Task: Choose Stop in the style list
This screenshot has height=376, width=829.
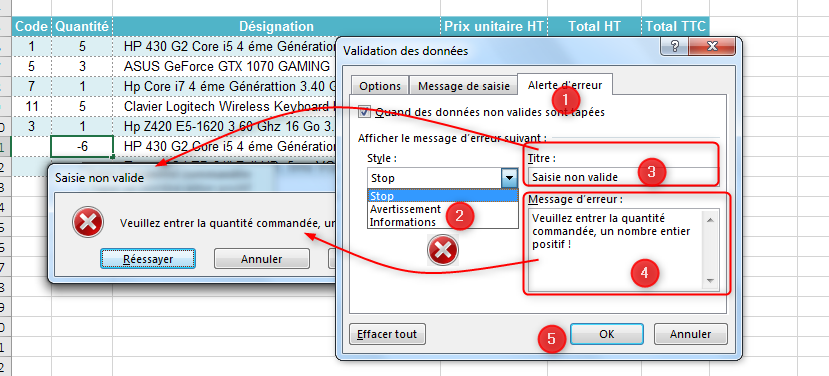Action: click(443, 196)
